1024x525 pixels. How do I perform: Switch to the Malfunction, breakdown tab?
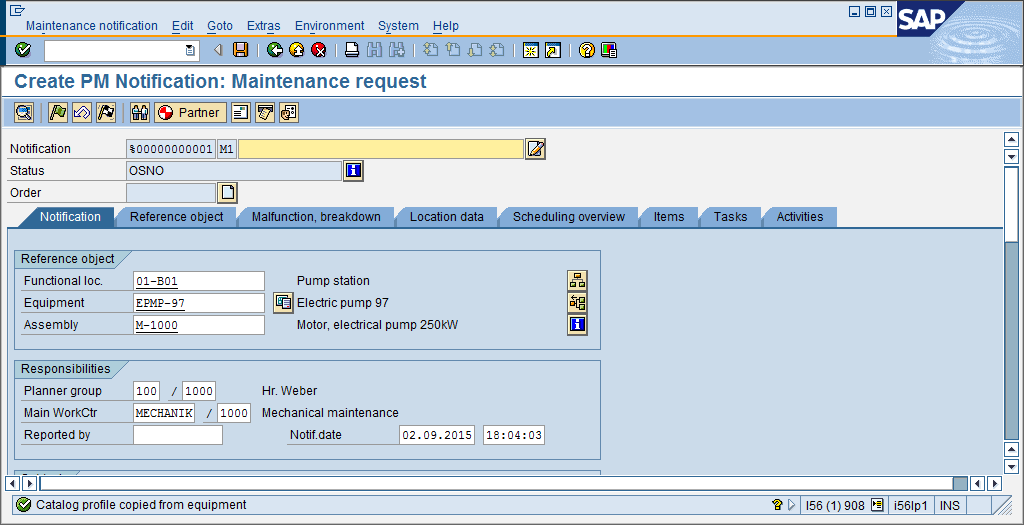pos(316,217)
